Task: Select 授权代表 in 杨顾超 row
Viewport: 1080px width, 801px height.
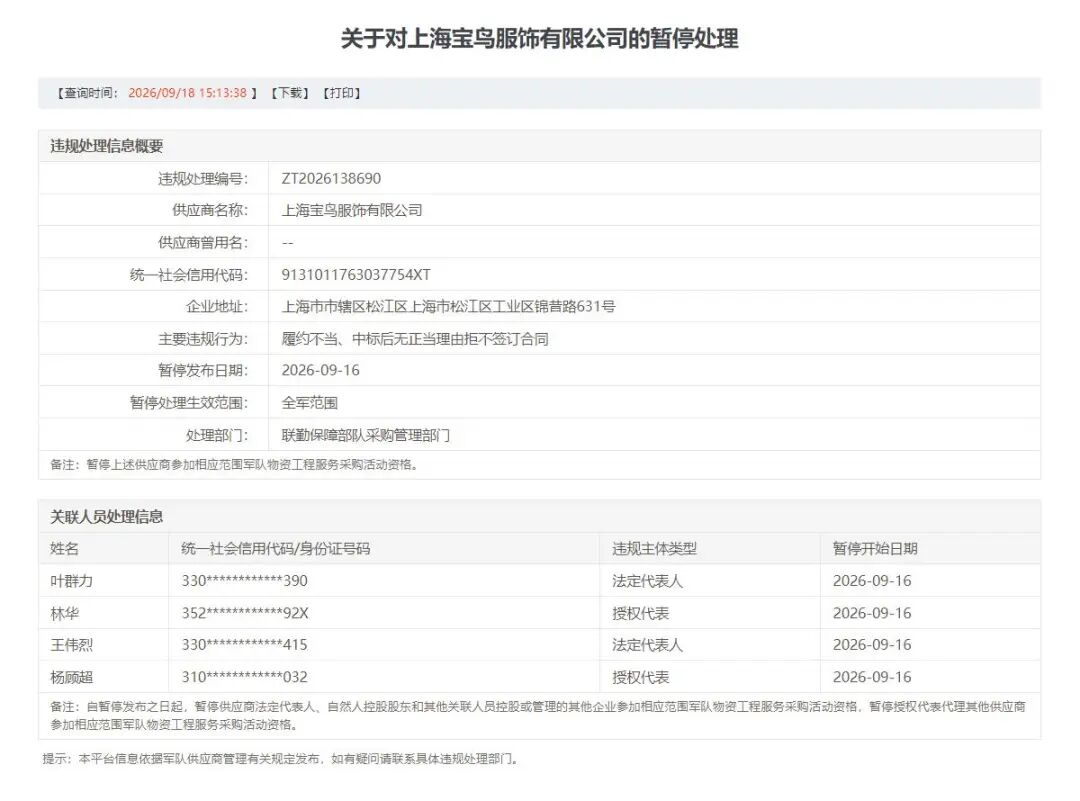Action: click(641, 678)
